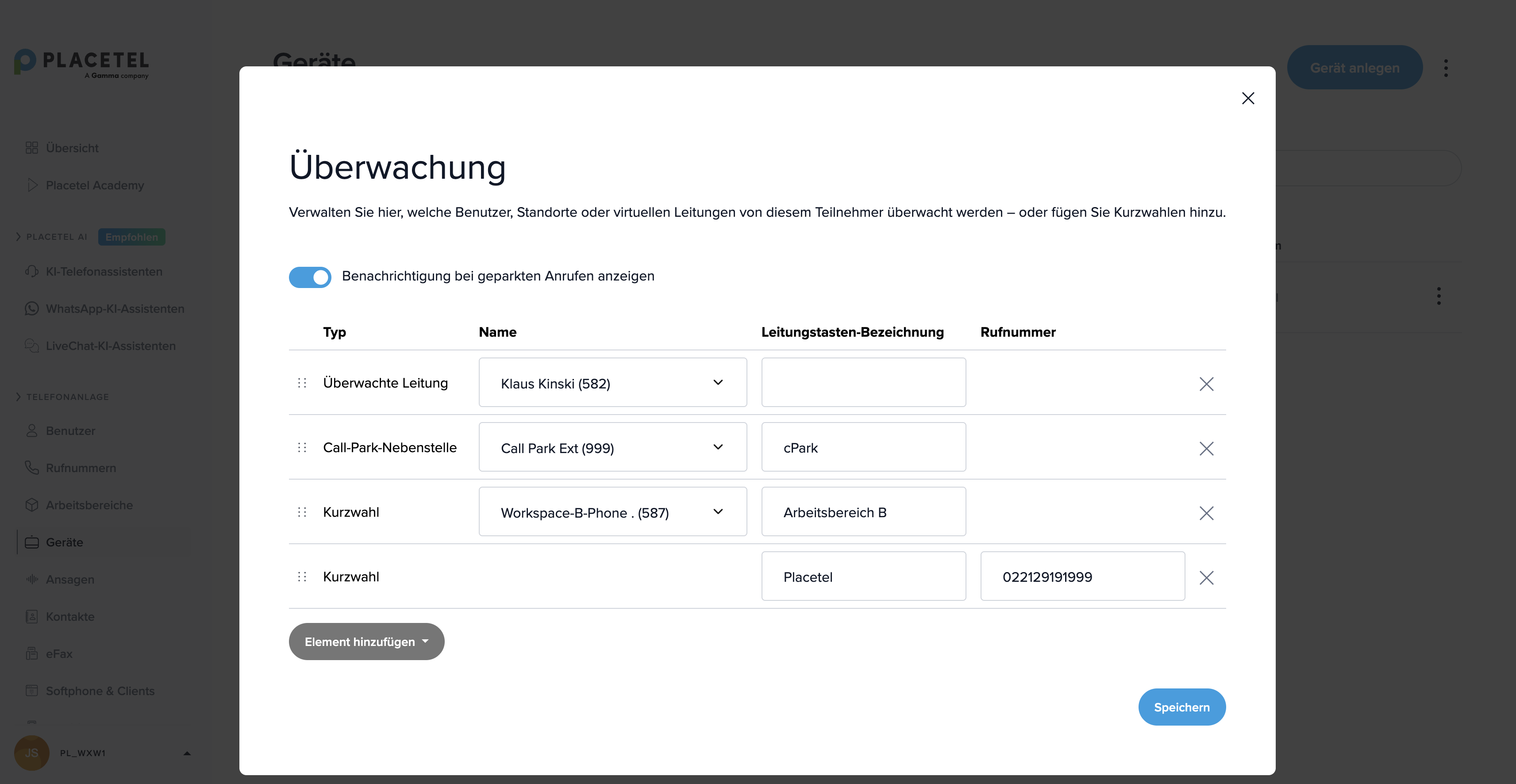Click the Arbeitsbereich B label field
1516x784 pixels.
tap(863, 512)
